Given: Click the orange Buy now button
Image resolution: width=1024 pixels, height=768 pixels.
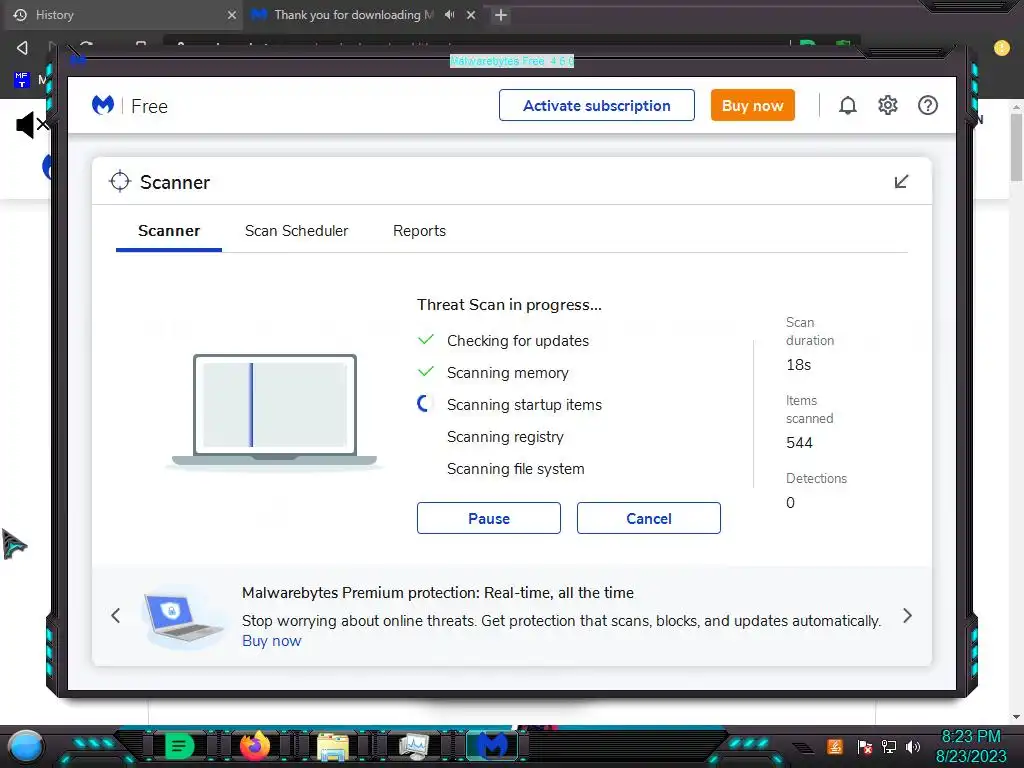Looking at the screenshot, I should (752, 105).
